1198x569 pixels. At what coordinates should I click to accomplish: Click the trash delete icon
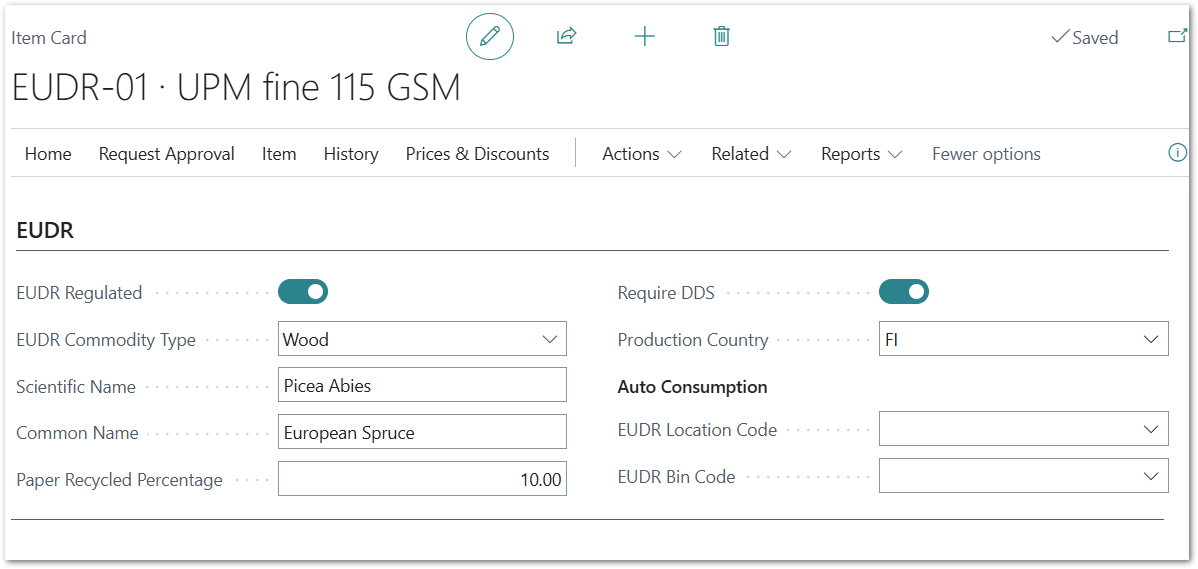(x=721, y=37)
